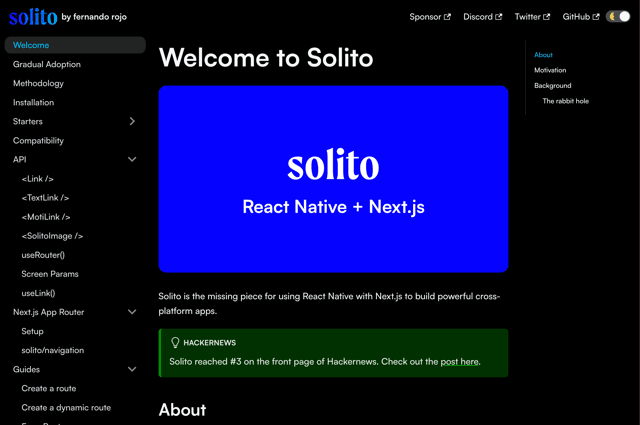The width and height of the screenshot is (640, 425).
Task: Jump to About in table of contents
Action: (x=543, y=55)
